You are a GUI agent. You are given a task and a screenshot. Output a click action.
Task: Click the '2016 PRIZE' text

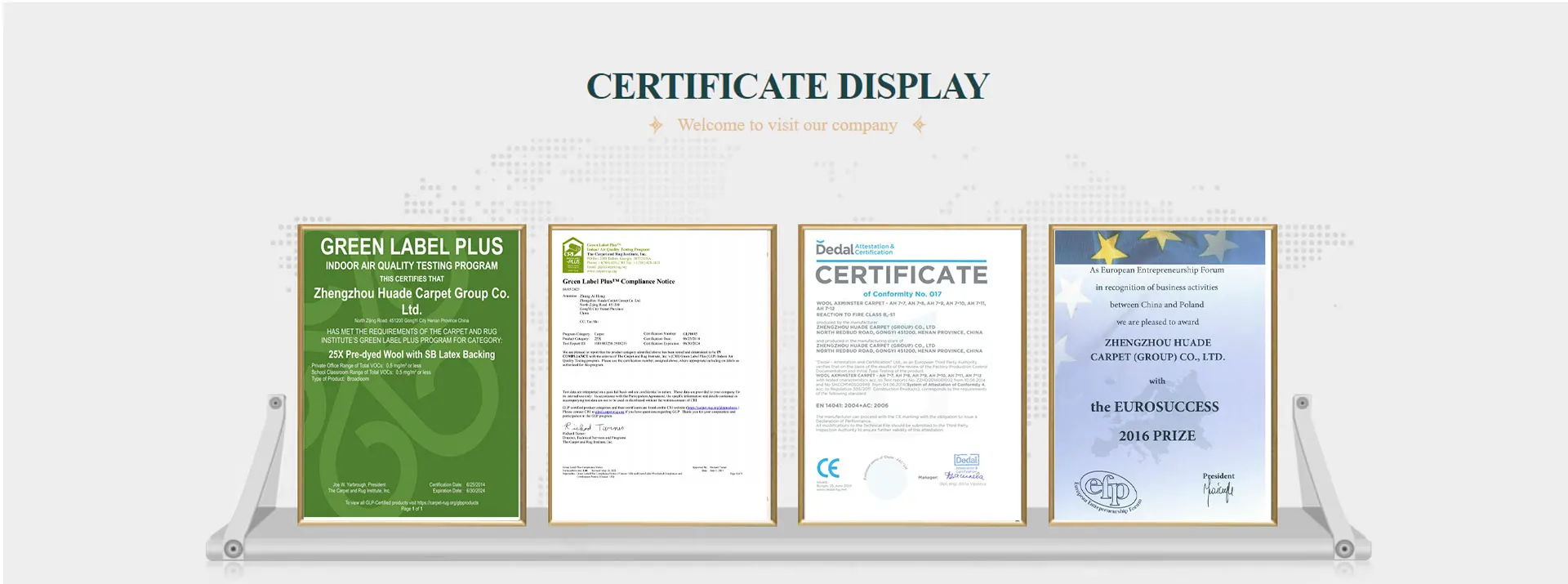(x=1156, y=436)
